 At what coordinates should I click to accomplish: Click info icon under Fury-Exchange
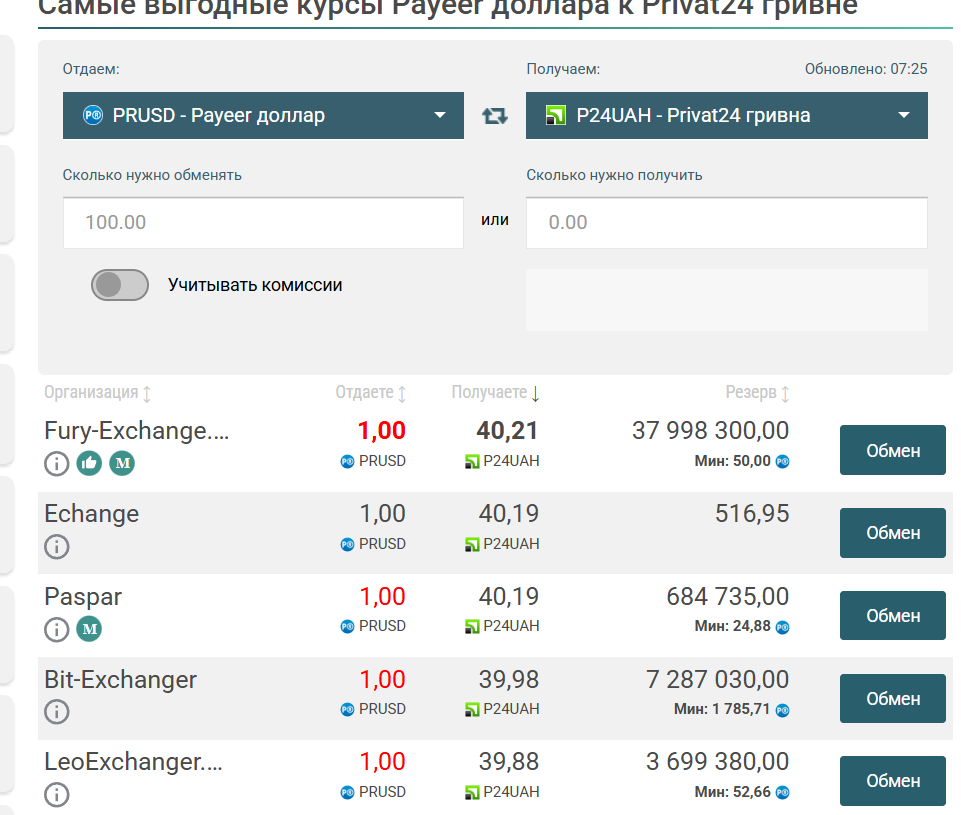[x=57, y=463]
